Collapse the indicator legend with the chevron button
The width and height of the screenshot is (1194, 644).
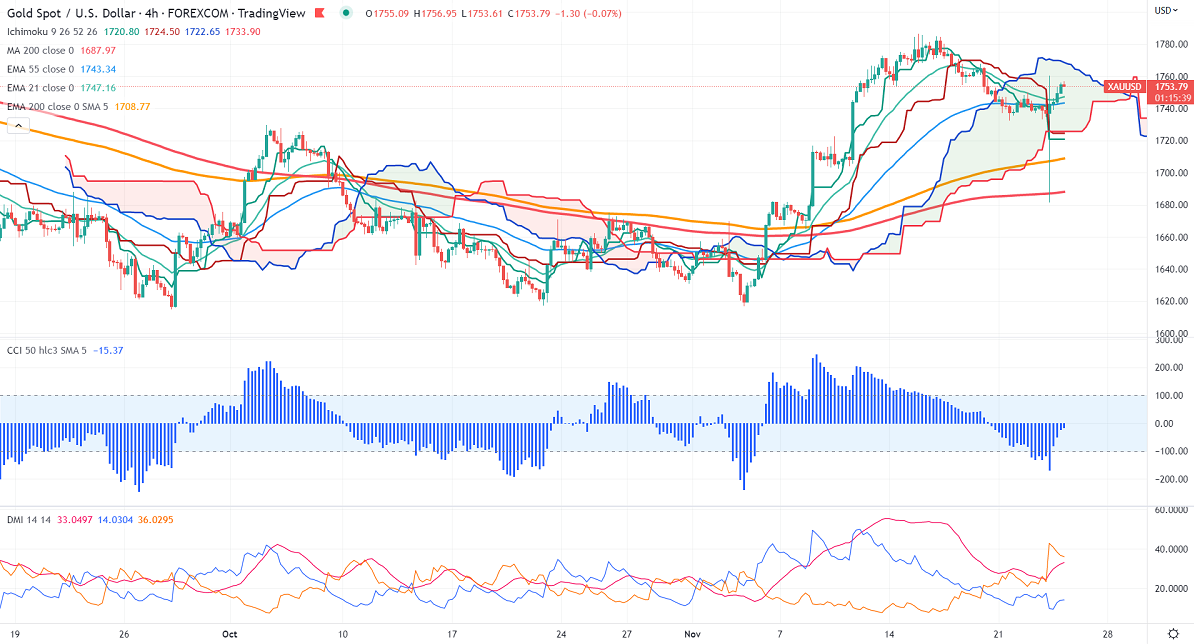click(18, 126)
